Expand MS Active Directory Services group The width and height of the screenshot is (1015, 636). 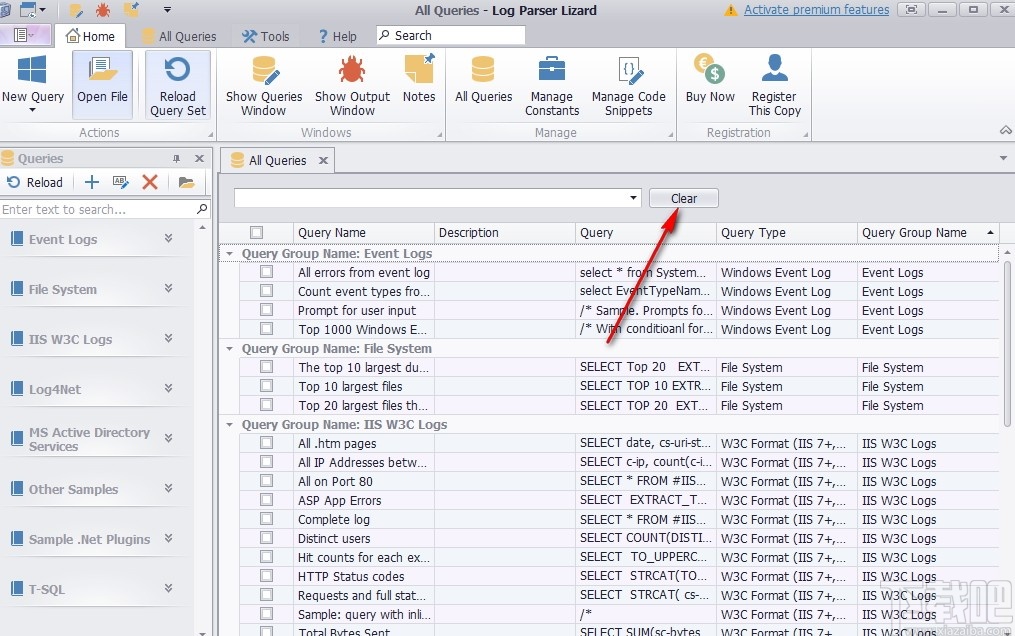point(168,438)
